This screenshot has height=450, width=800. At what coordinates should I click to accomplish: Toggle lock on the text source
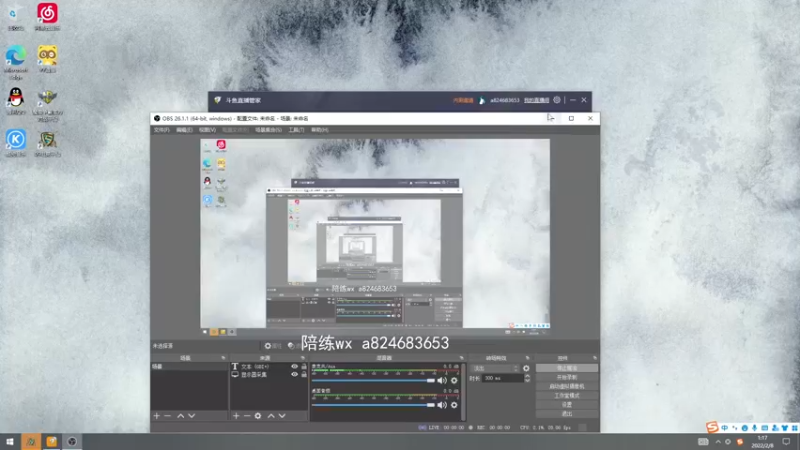point(304,366)
